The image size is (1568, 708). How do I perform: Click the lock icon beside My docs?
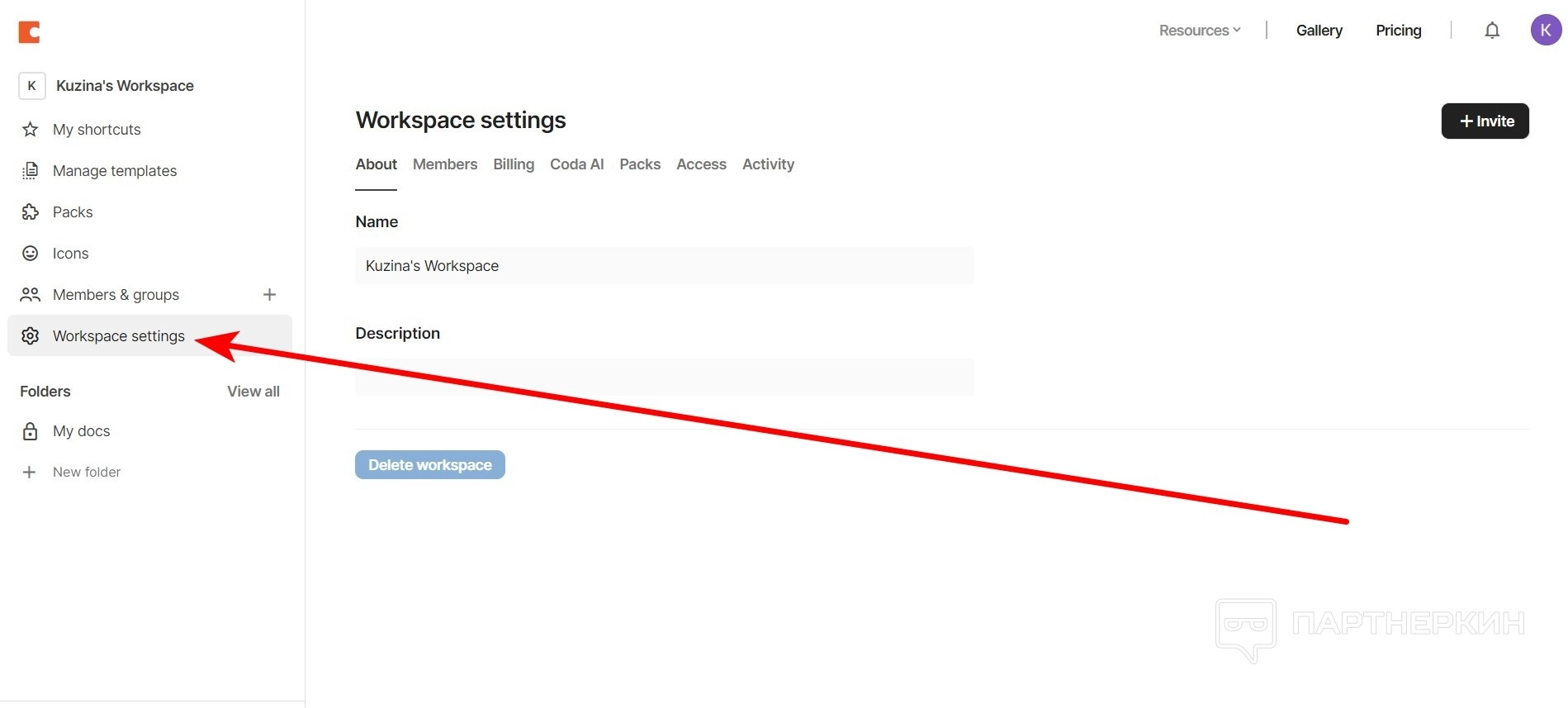click(31, 431)
